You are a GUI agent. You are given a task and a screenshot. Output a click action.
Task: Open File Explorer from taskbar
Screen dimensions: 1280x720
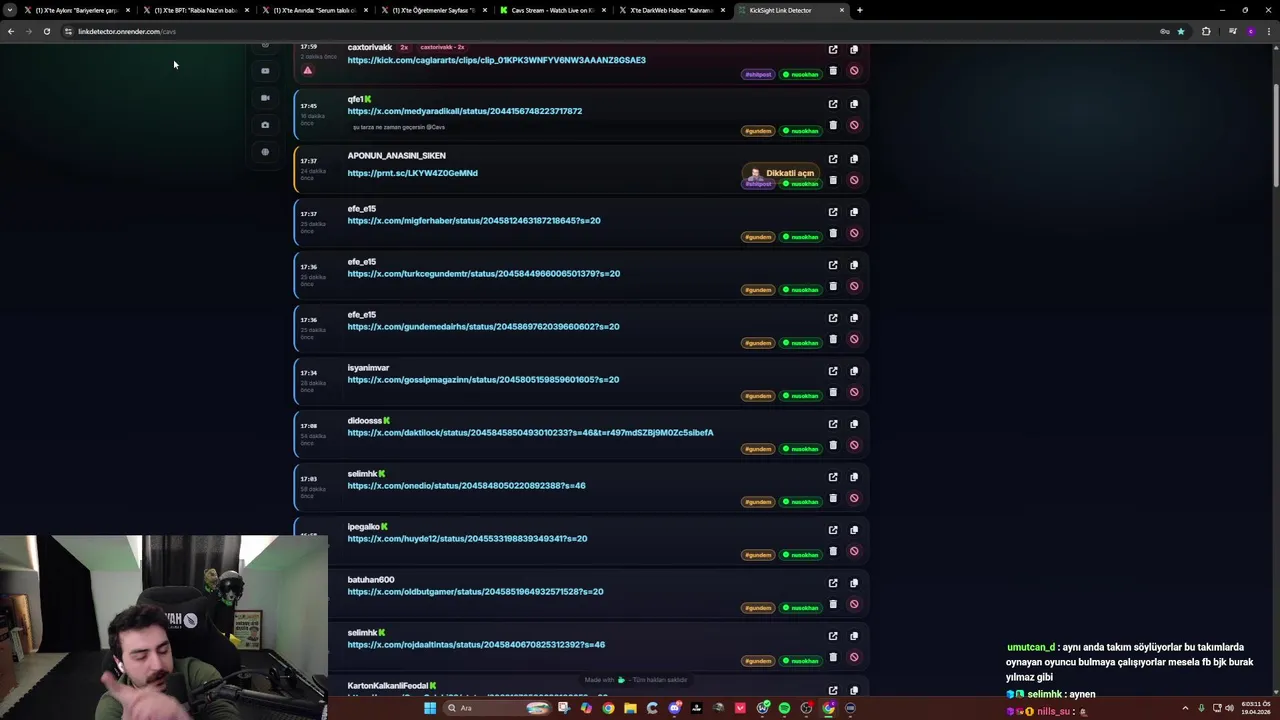630,708
